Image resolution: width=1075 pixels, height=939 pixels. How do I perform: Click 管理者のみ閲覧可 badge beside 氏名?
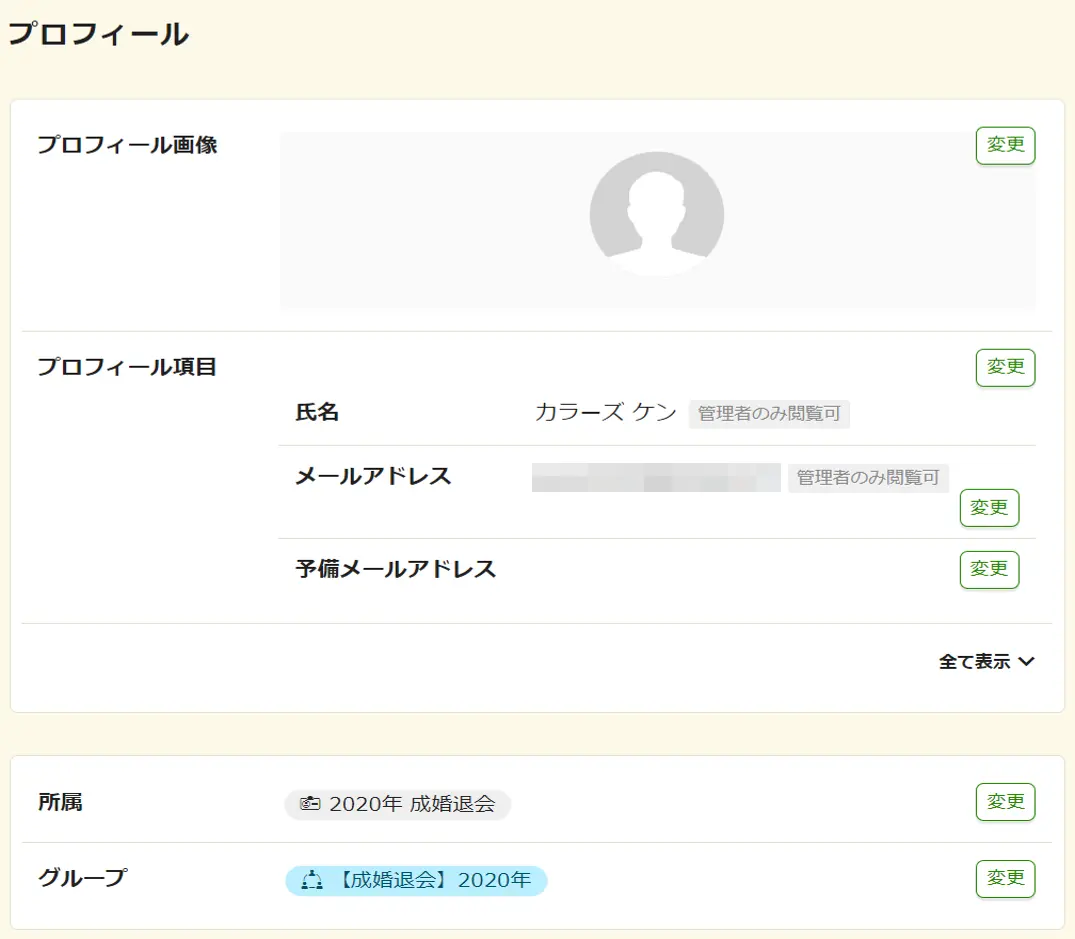tap(769, 414)
